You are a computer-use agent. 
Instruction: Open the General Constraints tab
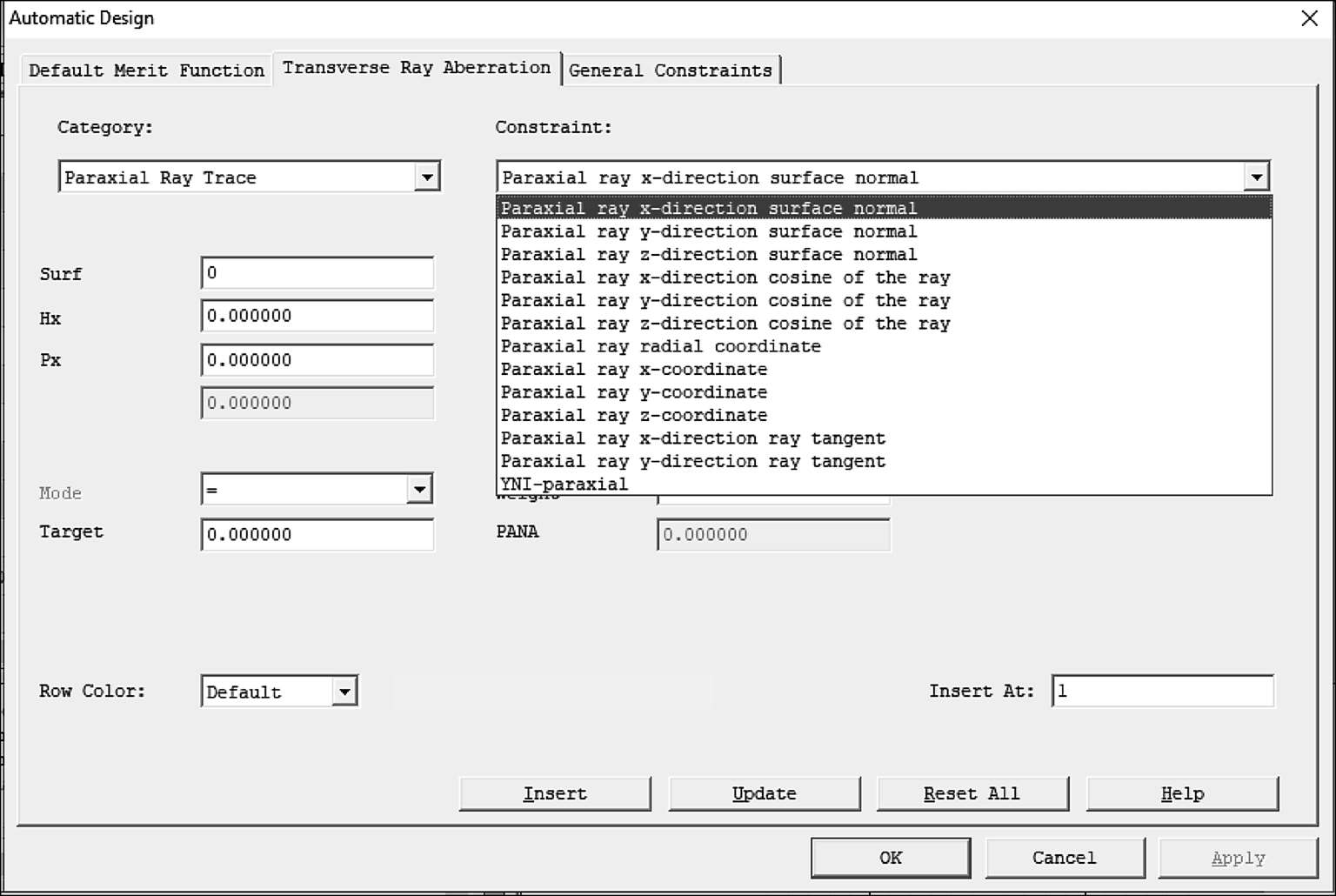(670, 70)
